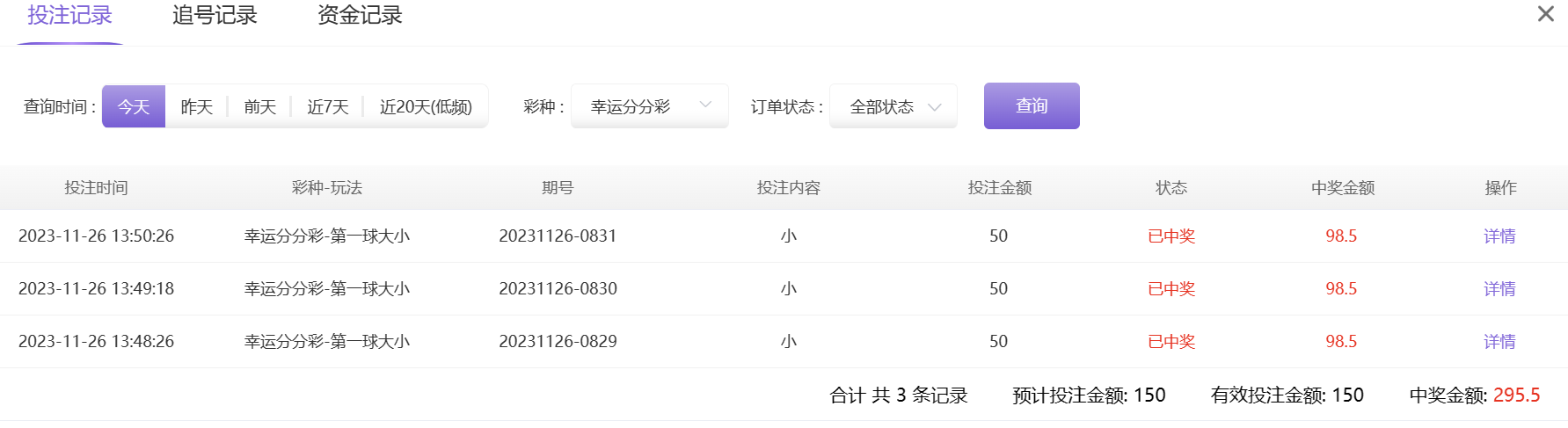Viewport: 1568px width, 428px height.
Task: View 详情 for period 20231126-0831
Action: click(x=1499, y=236)
